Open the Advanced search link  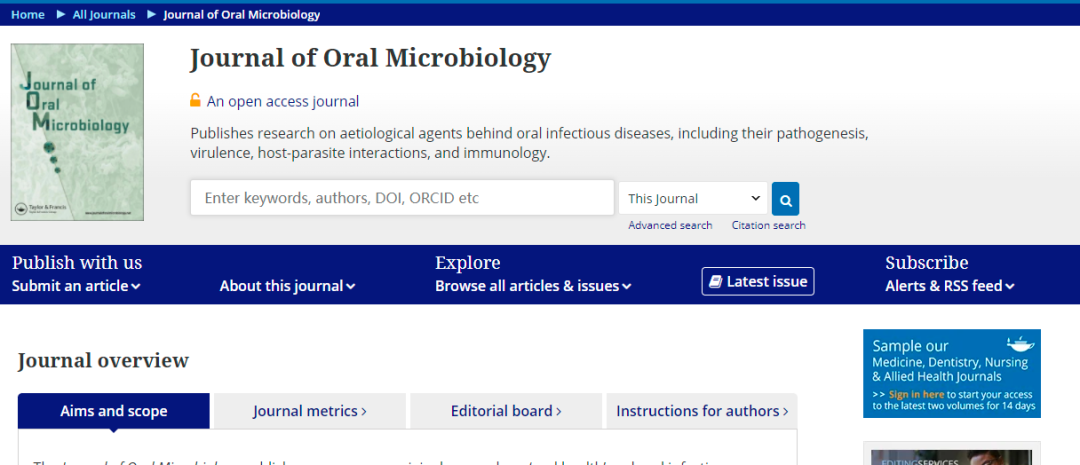[x=670, y=226]
